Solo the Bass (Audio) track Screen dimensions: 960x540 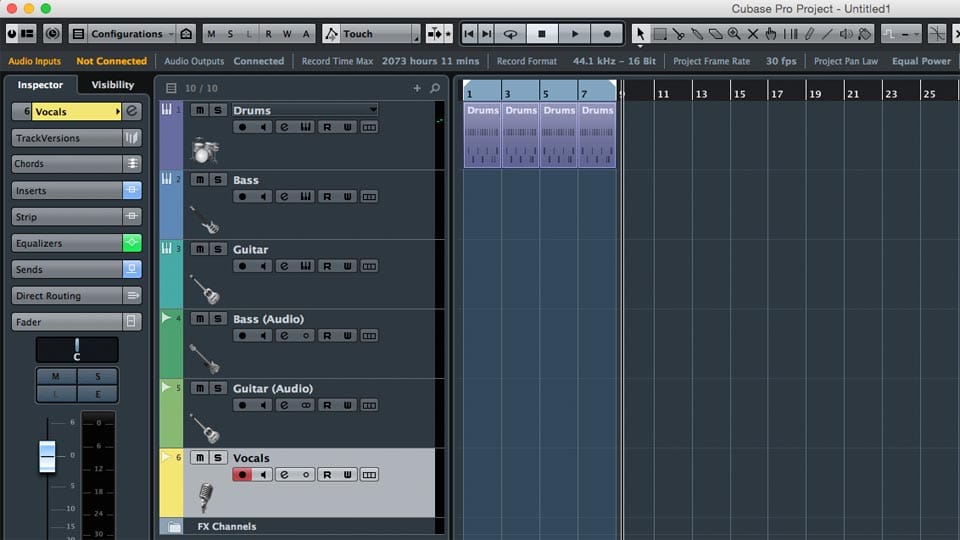click(x=218, y=318)
